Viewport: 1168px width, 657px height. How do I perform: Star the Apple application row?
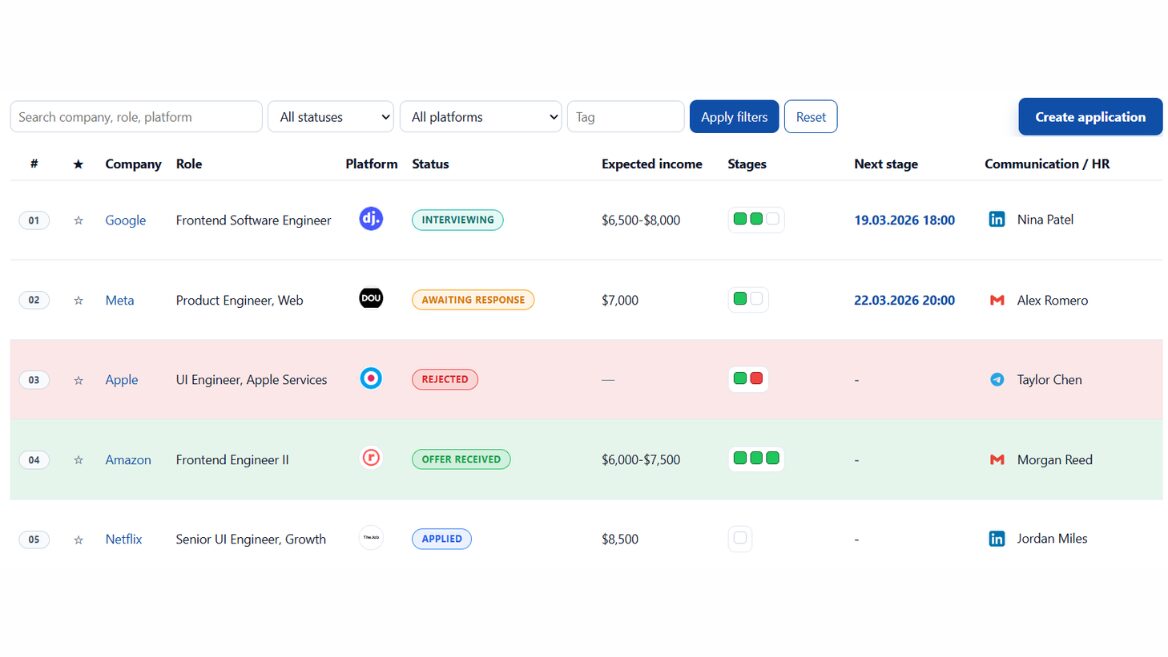pos(78,380)
